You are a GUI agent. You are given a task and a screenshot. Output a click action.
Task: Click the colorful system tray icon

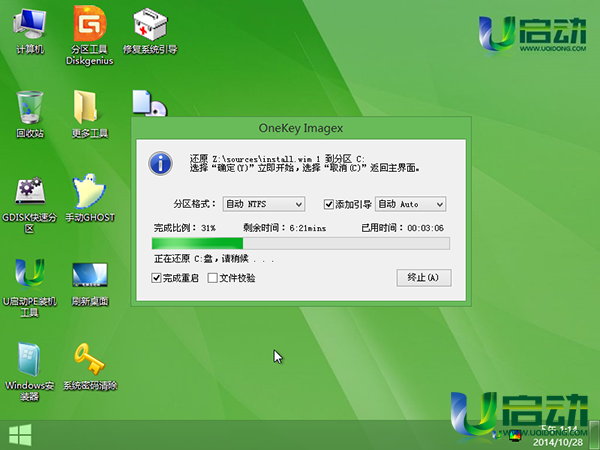pos(515,435)
